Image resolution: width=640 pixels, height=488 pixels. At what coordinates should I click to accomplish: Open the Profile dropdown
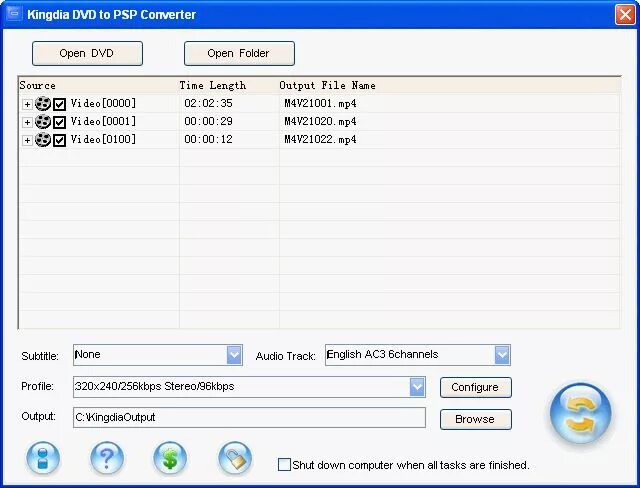click(417, 387)
